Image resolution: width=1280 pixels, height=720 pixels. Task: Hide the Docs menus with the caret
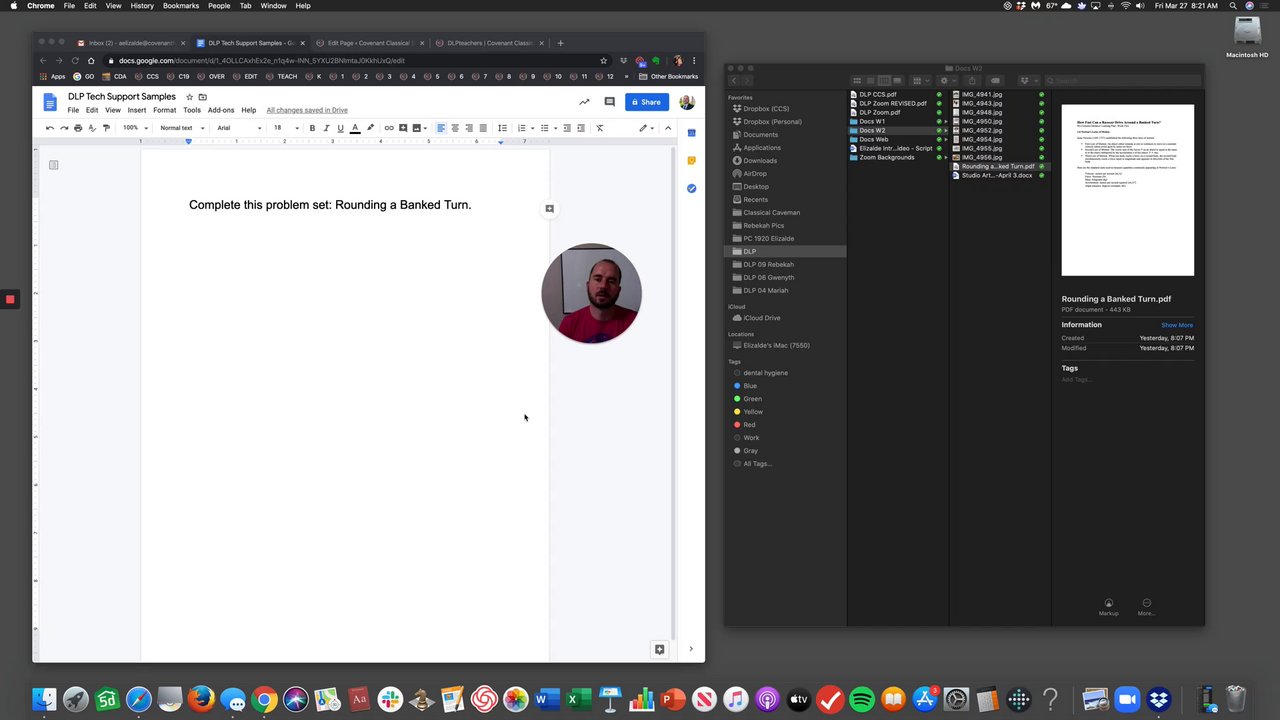pyautogui.click(x=668, y=128)
